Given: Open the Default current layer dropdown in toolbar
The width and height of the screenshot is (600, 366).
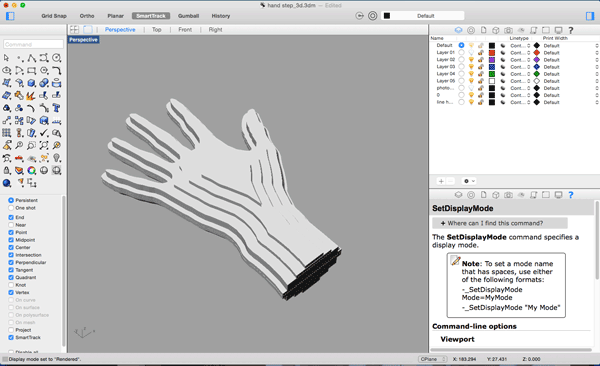Looking at the screenshot, I should click(423, 16).
